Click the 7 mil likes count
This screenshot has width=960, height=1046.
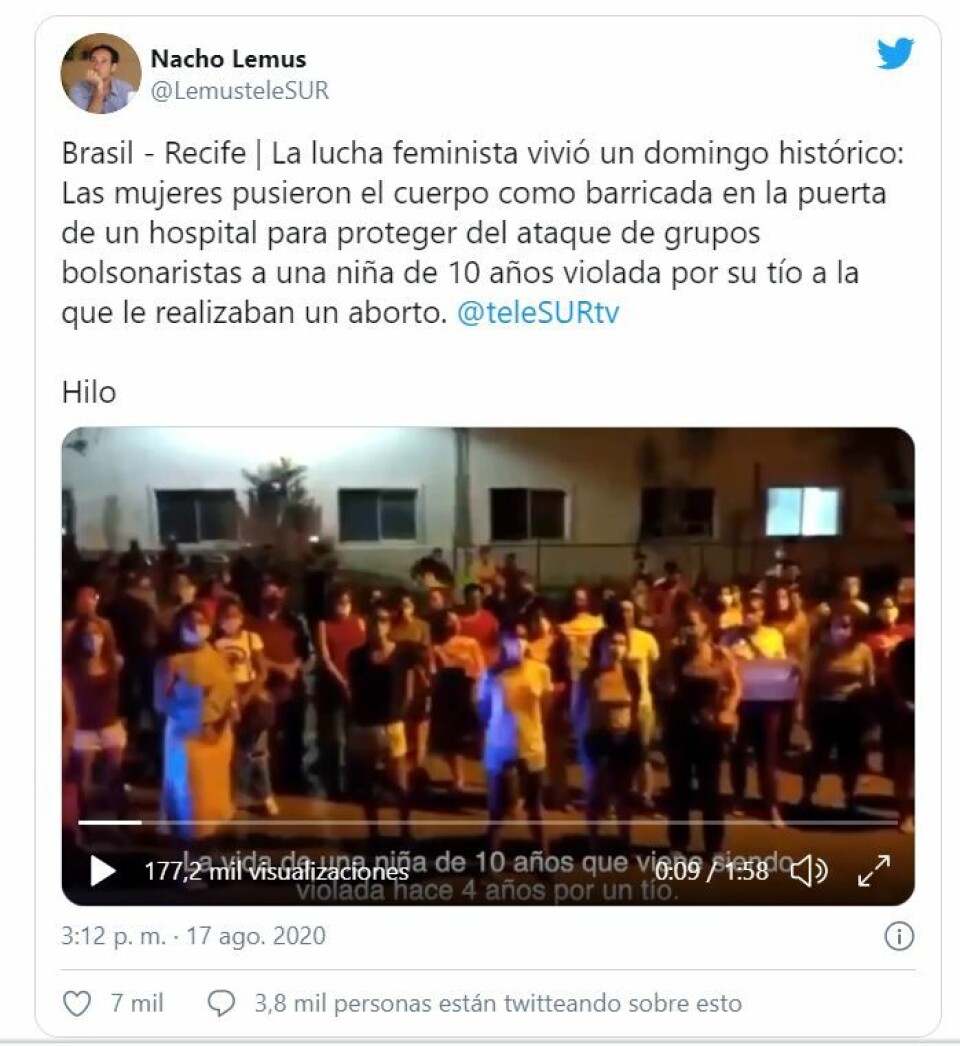[137, 1003]
